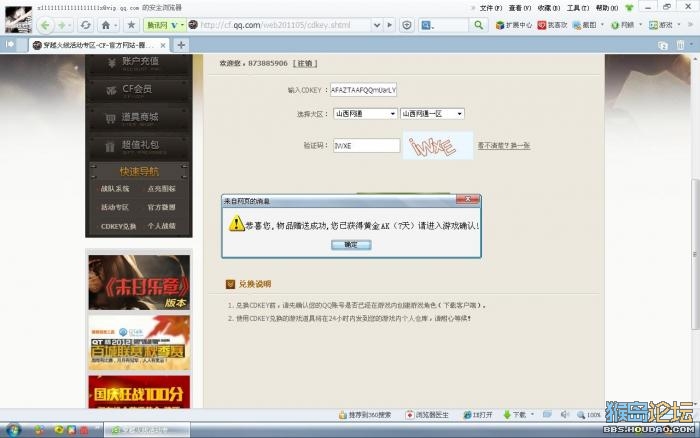Click the go arrow beside address bar
Screen dimensions: 700x438
(389, 25)
